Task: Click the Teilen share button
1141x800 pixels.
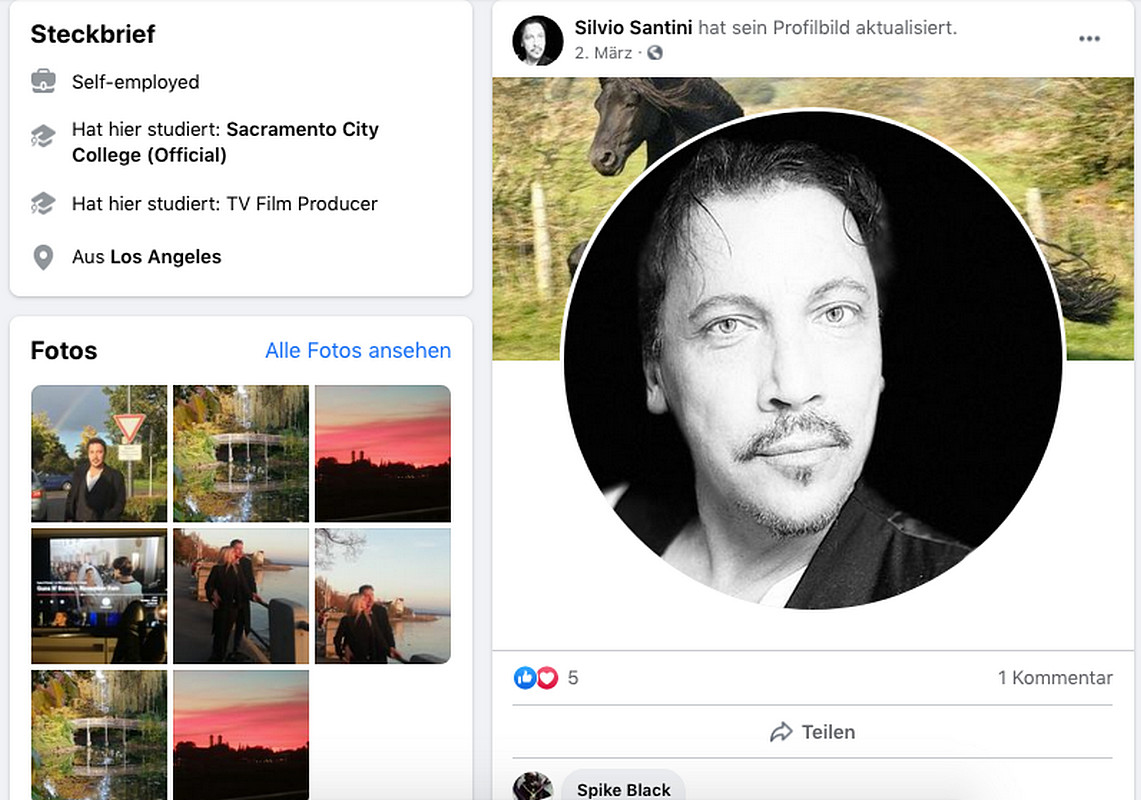Action: click(812, 732)
